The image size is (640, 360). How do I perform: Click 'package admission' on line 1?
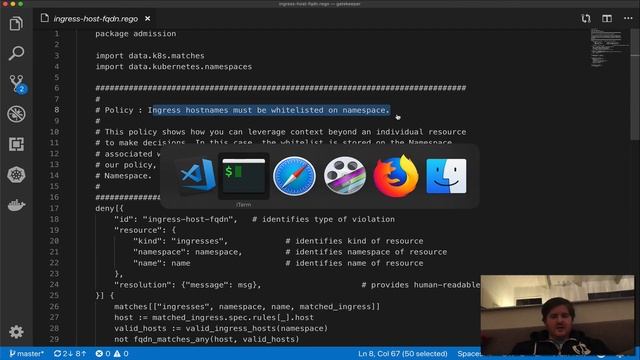[136, 34]
